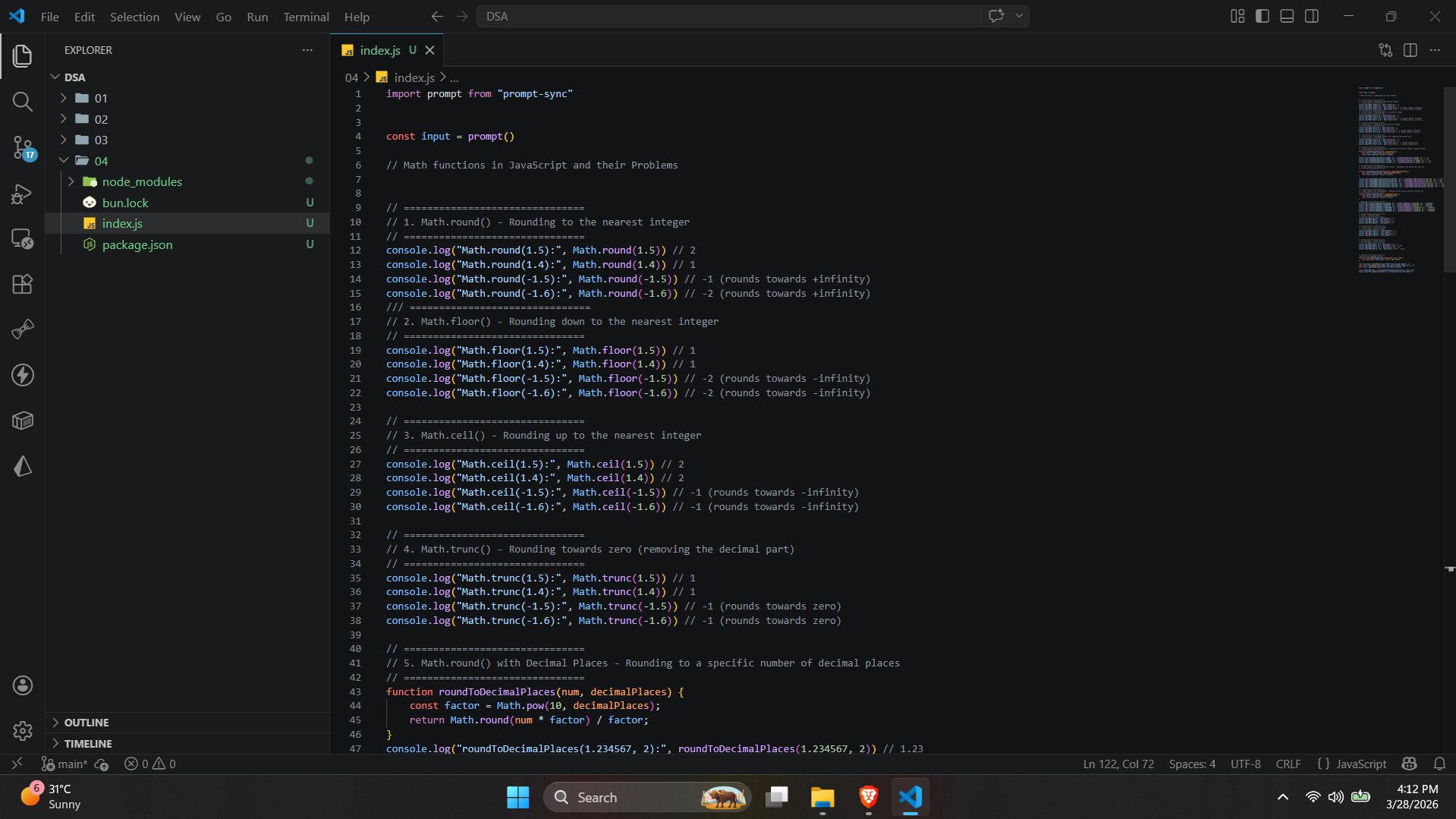Image resolution: width=1456 pixels, height=819 pixels.
Task: Toggle the bottom panel layout button
Action: click(x=1287, y=16)
